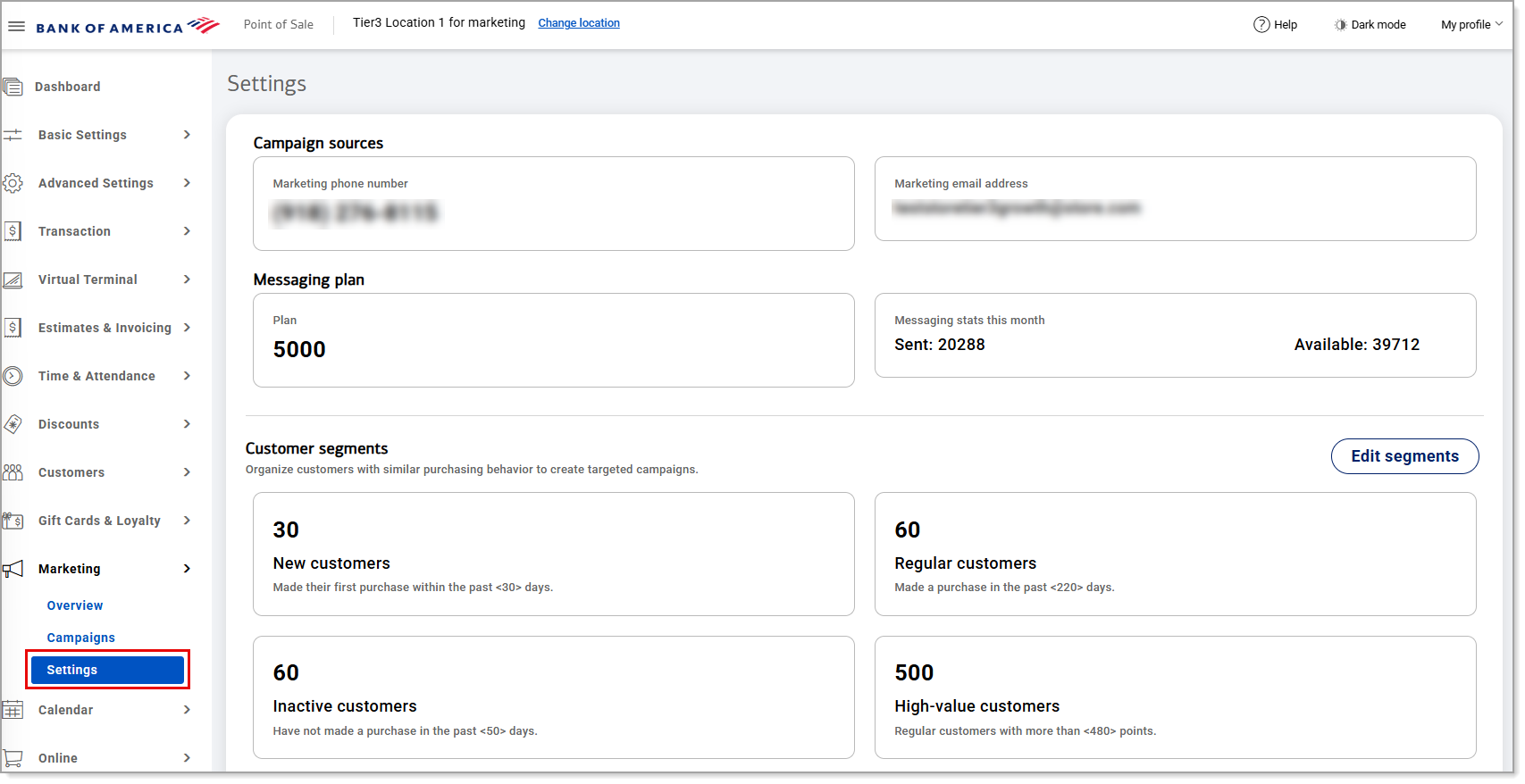1525x784 pixels.
Task: Click the Help question mark icon
Action: [x=1261, y=25]
